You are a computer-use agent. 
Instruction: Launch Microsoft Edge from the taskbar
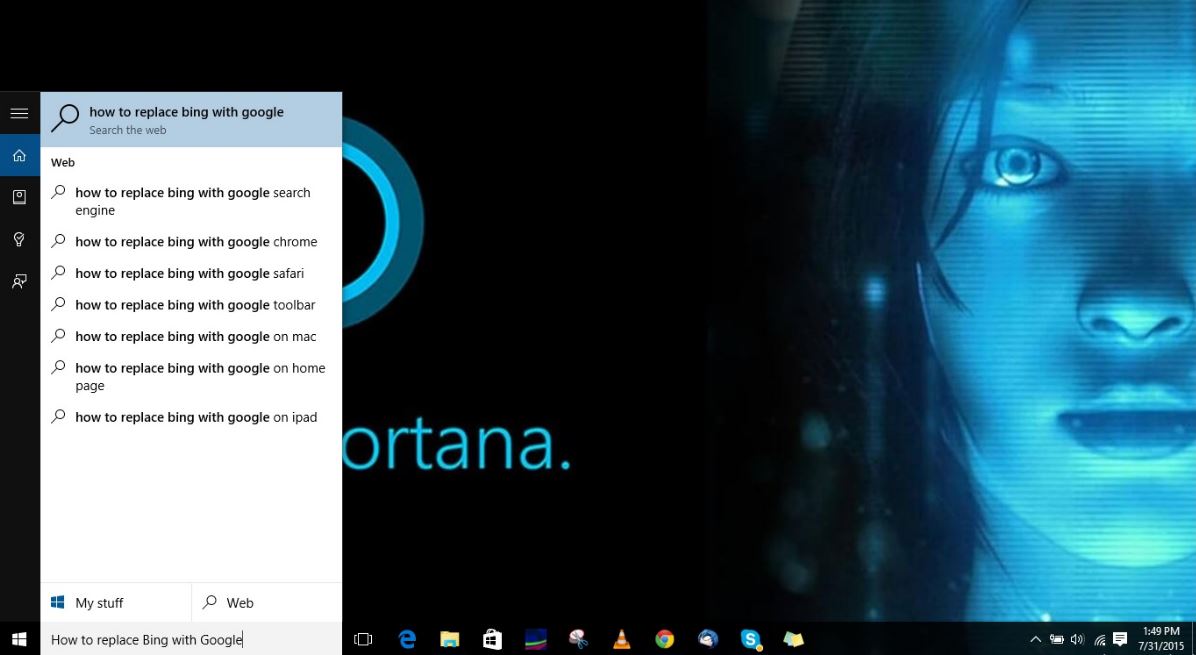(407, 639)
